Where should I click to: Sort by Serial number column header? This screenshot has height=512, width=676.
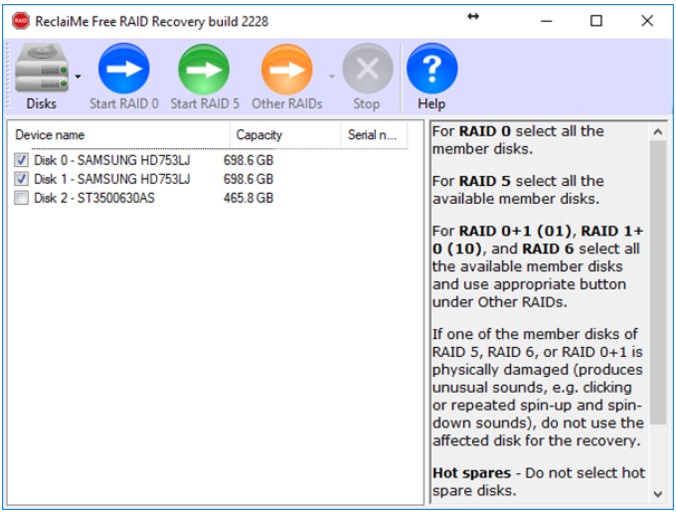click(x=374, y=135)
